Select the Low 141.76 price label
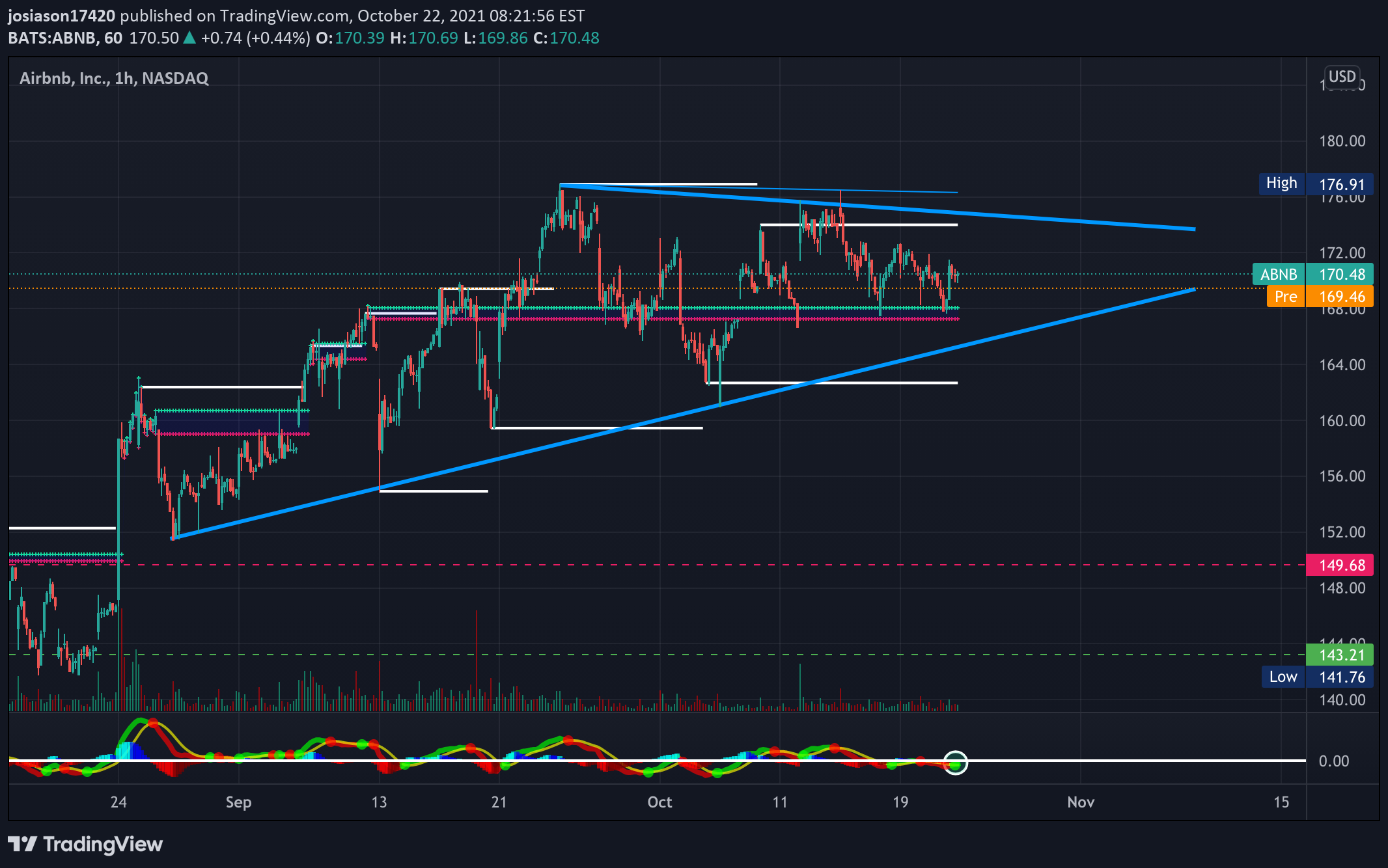1388x868 pixels. point(1317,677)
